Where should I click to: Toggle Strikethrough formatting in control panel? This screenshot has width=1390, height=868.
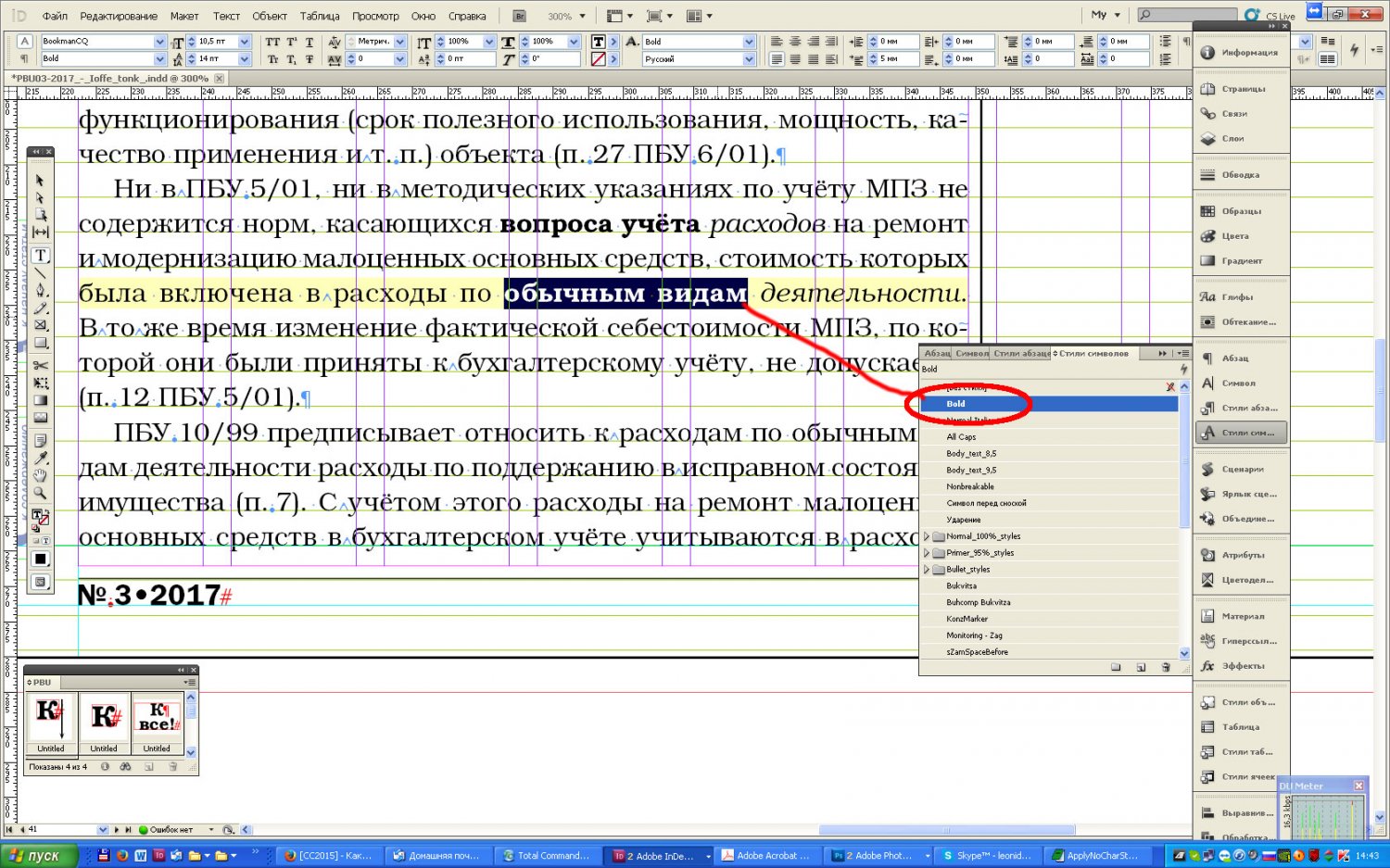point(310,59)
